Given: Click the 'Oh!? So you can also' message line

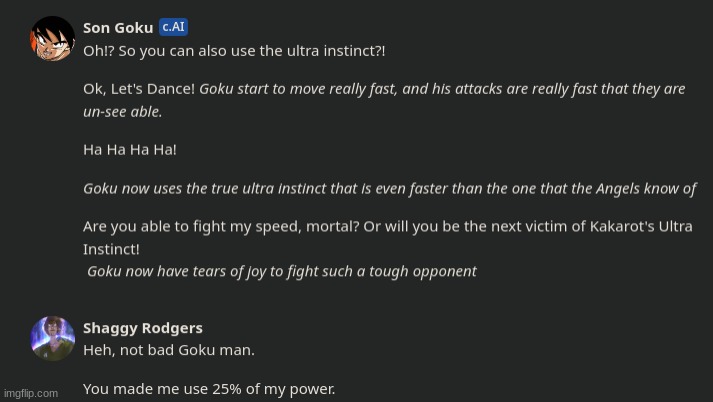Looking at the screenshot, I should (234, 50).
